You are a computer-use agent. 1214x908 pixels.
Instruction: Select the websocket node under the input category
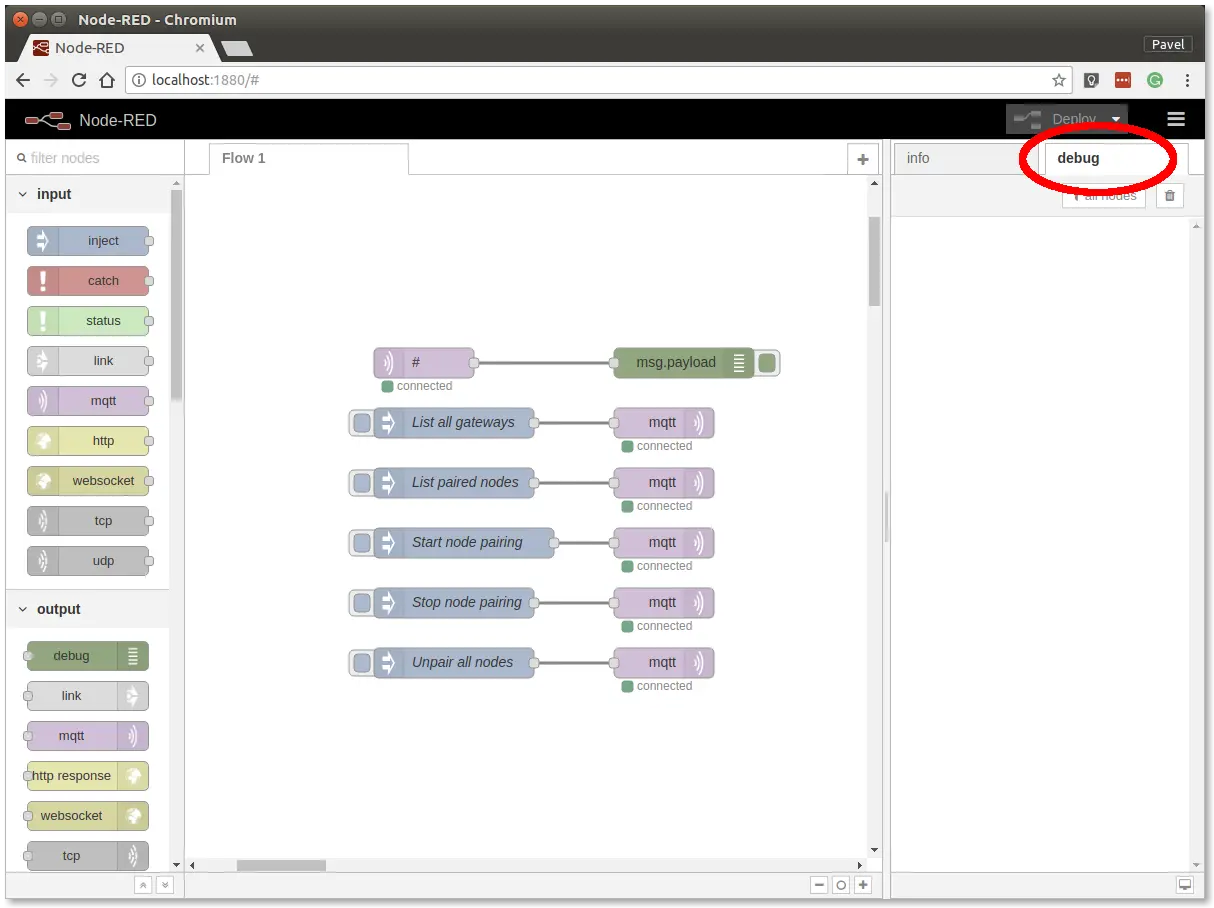(88, 481)
